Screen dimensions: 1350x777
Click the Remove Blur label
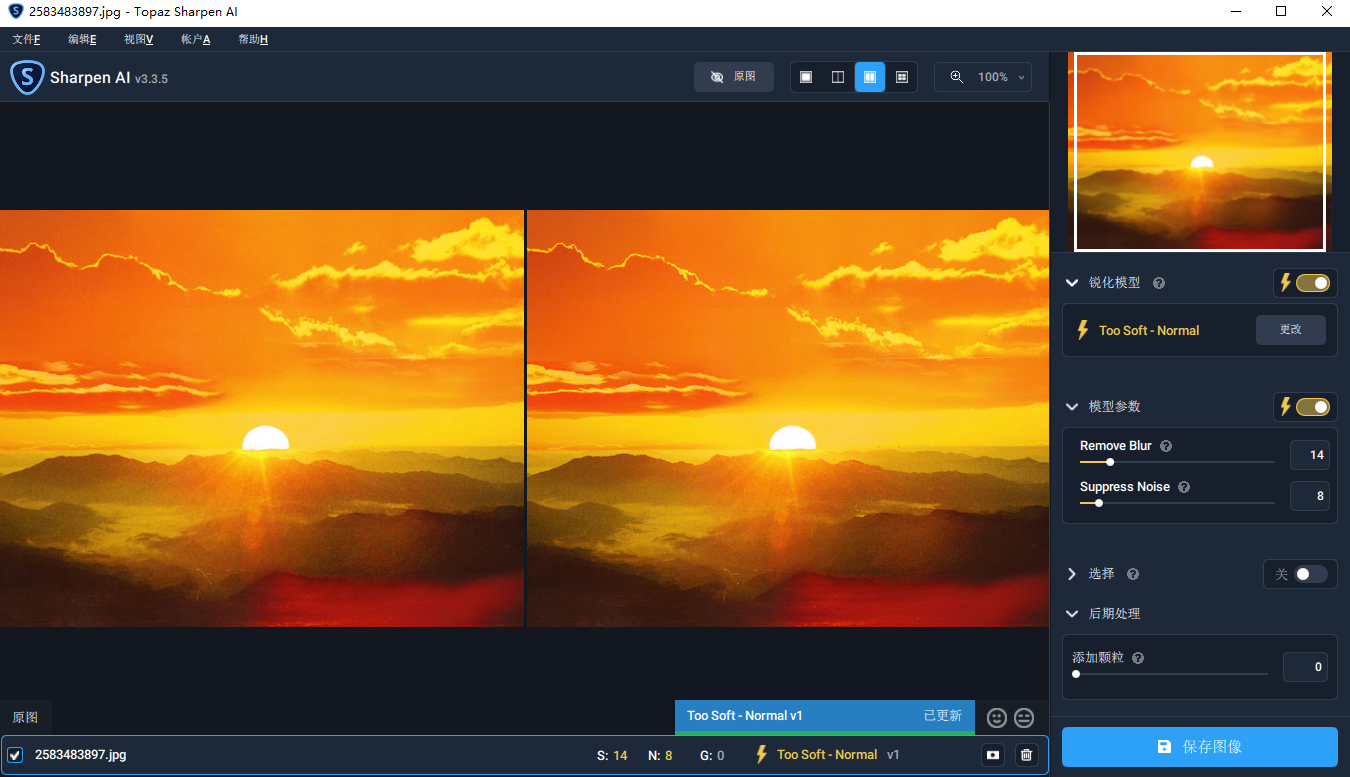coord(1116,446)
